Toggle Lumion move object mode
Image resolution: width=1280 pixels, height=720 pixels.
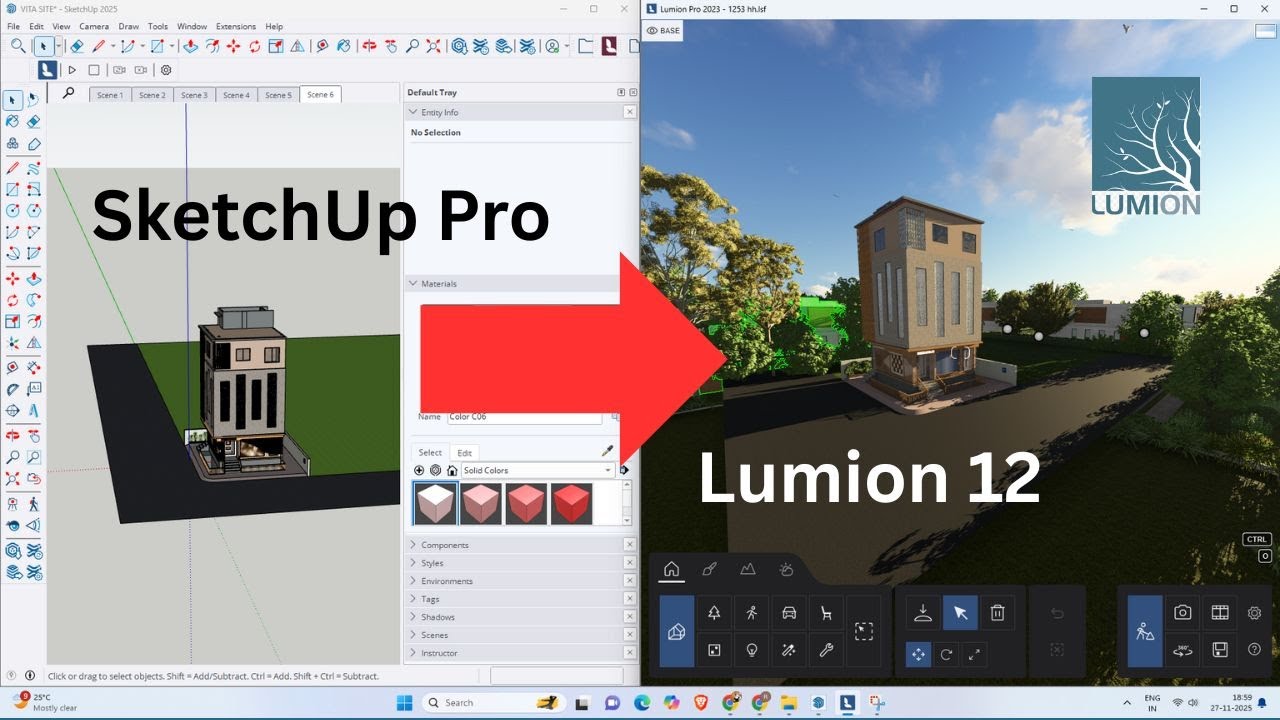click(918, 655)
